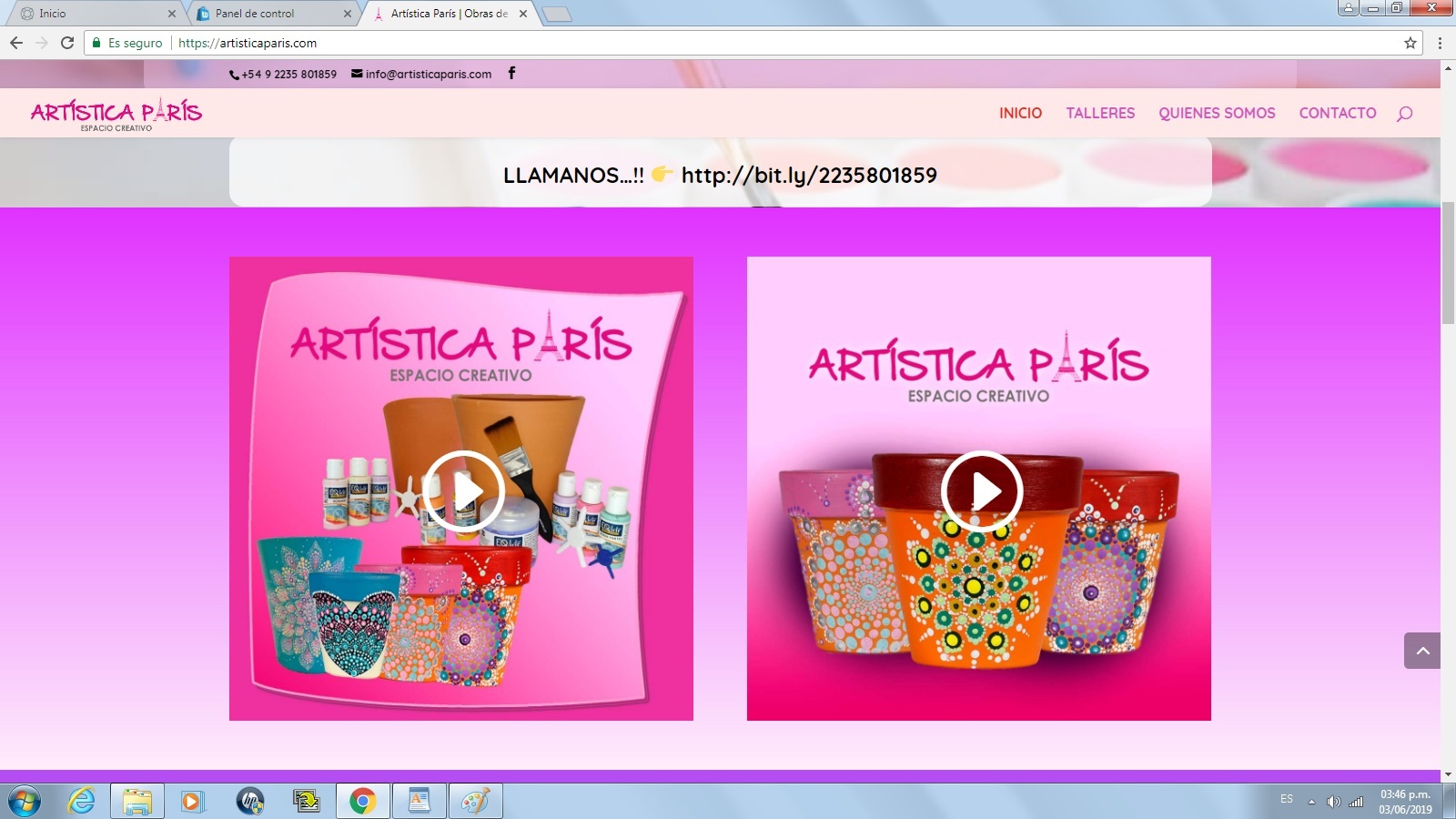
Task: Play the right video with painted pots
Action: click(x=981, y=491)
